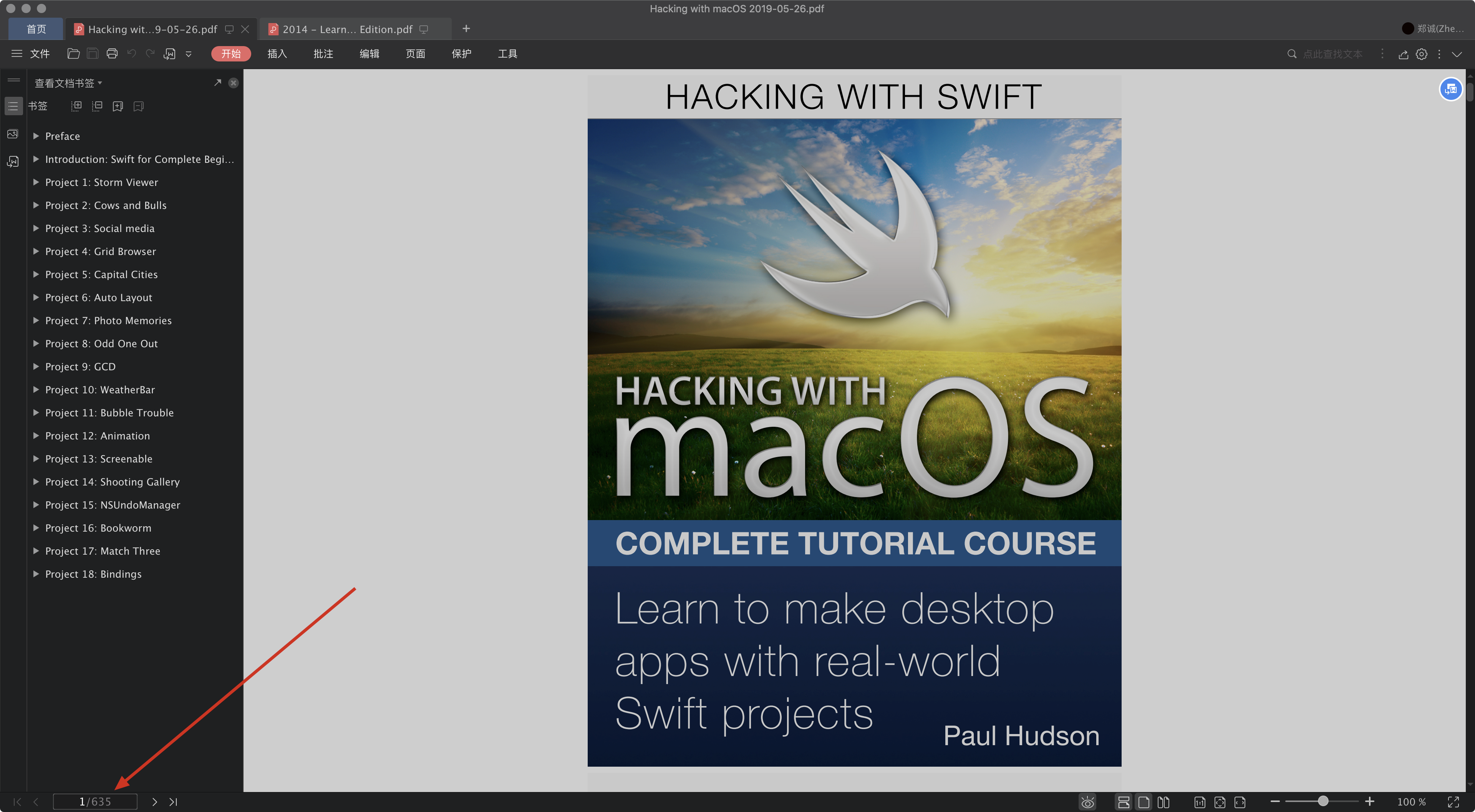This screenshot has width=1475, height=812.
Task: Click the zoom slider handle
Action: [1323, 801]
